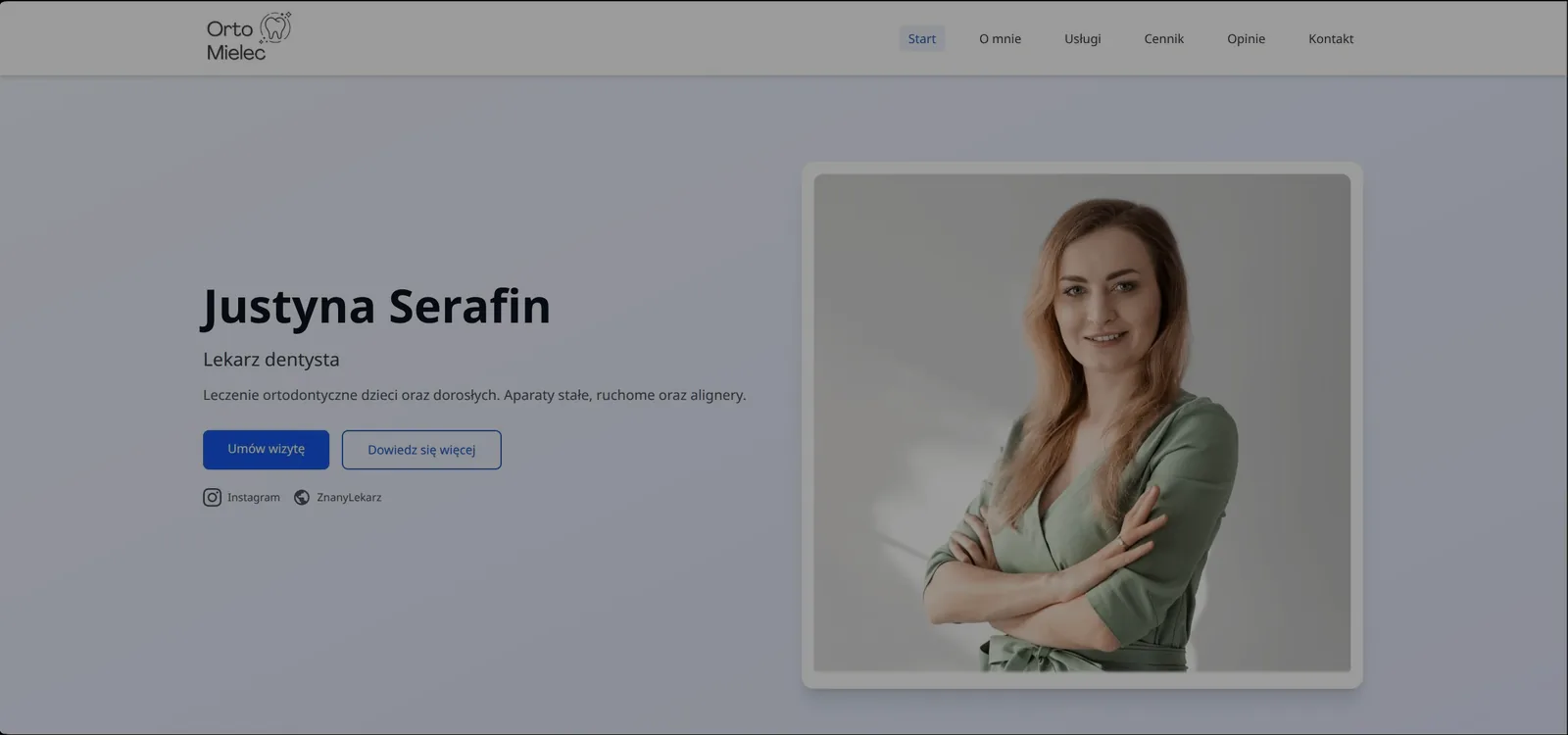Click the portrait photo of Justyna Serafin

(1082, 423)
